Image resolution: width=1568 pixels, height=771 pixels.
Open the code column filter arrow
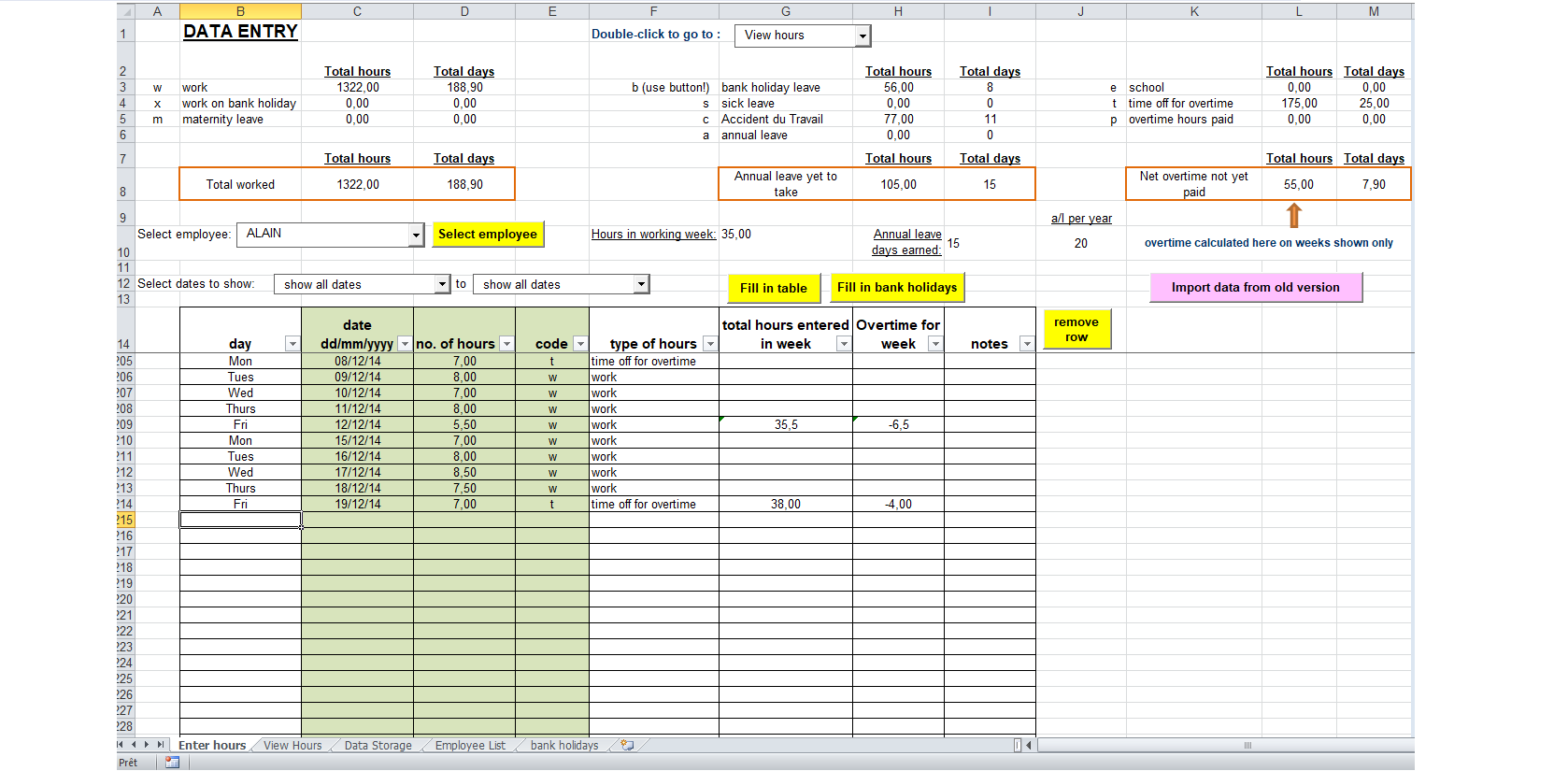click(x=580, y=344)
